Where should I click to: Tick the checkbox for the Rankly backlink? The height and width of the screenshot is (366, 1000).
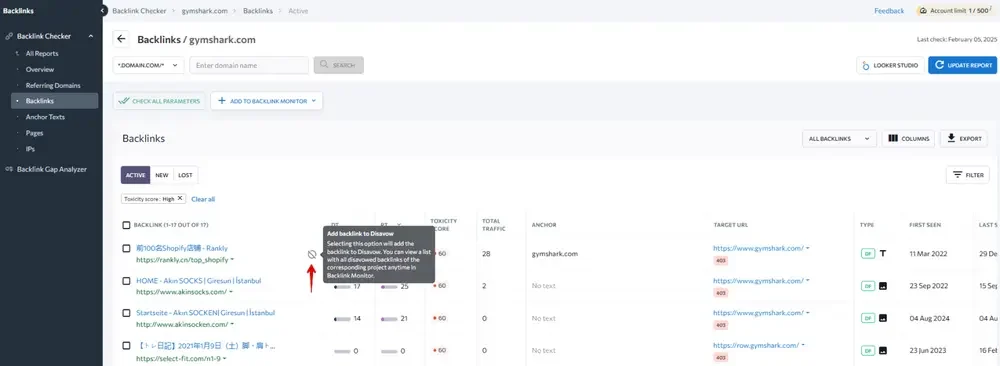pyautogui.click(x=126, y=248)
